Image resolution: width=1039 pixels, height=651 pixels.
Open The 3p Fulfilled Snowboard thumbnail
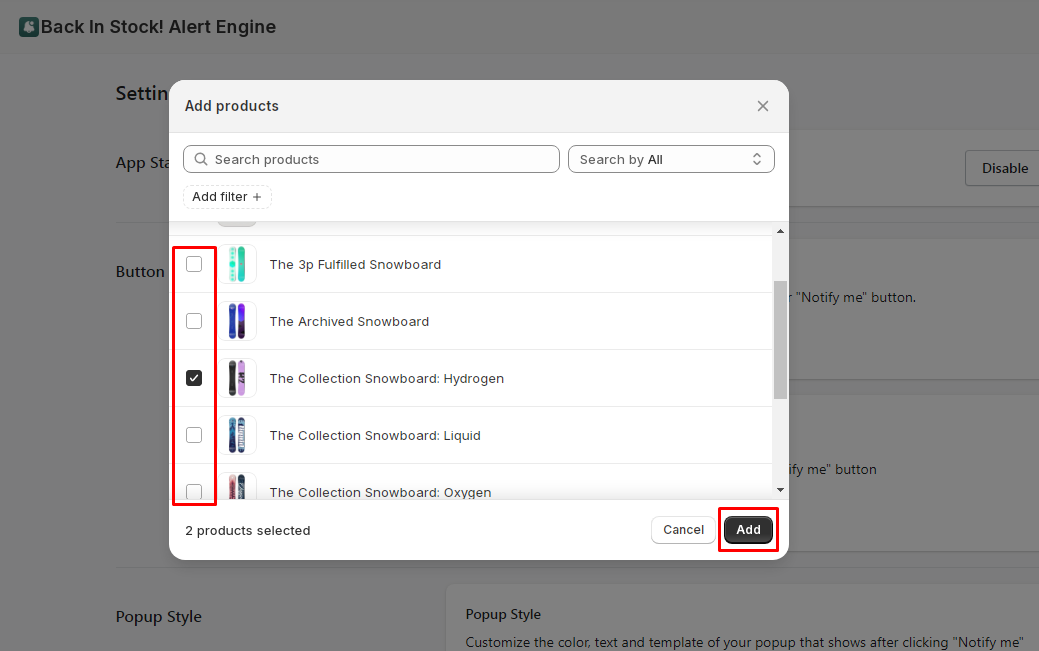236,265
